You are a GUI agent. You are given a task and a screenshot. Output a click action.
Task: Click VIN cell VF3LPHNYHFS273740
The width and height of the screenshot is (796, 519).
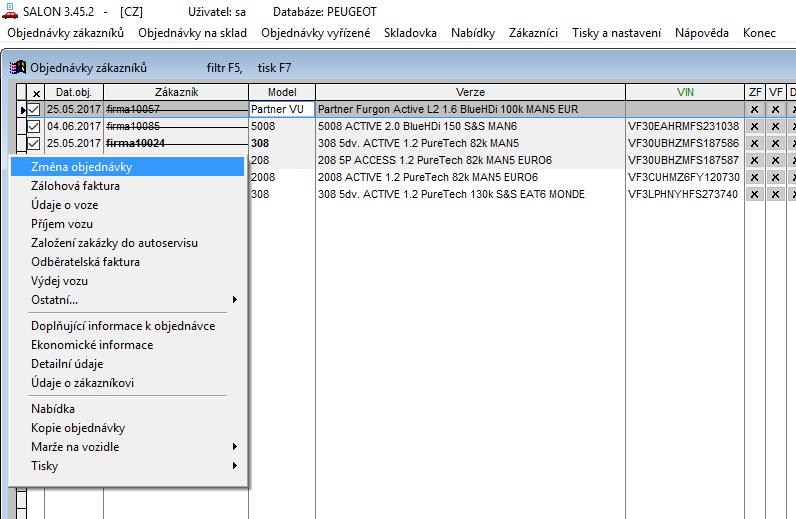click(x=685, y=194)
